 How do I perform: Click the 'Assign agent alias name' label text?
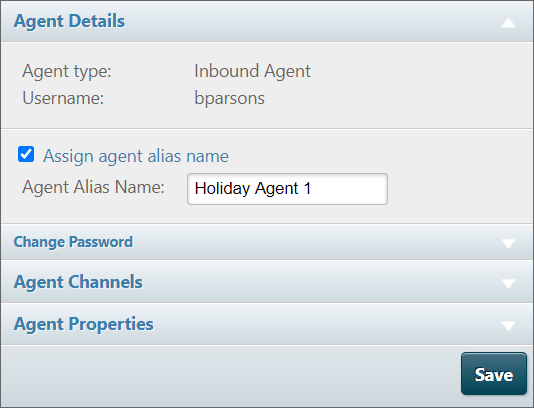coord(136,156)
